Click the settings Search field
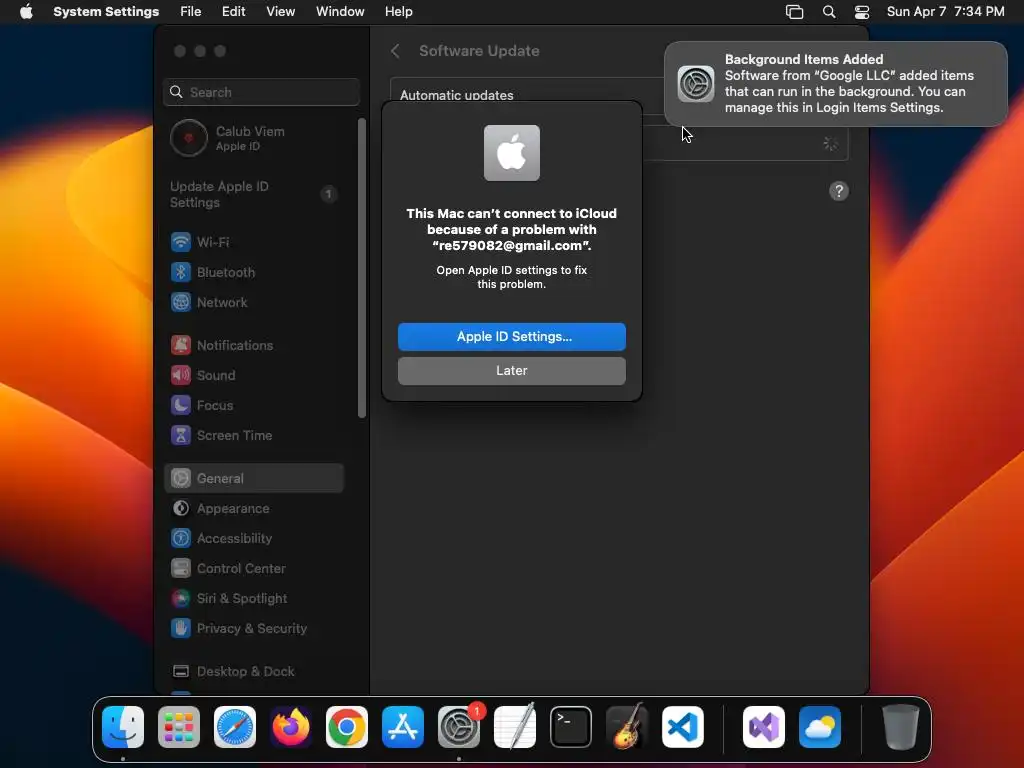Screen dimensions: 1024x768 point(261,92)
